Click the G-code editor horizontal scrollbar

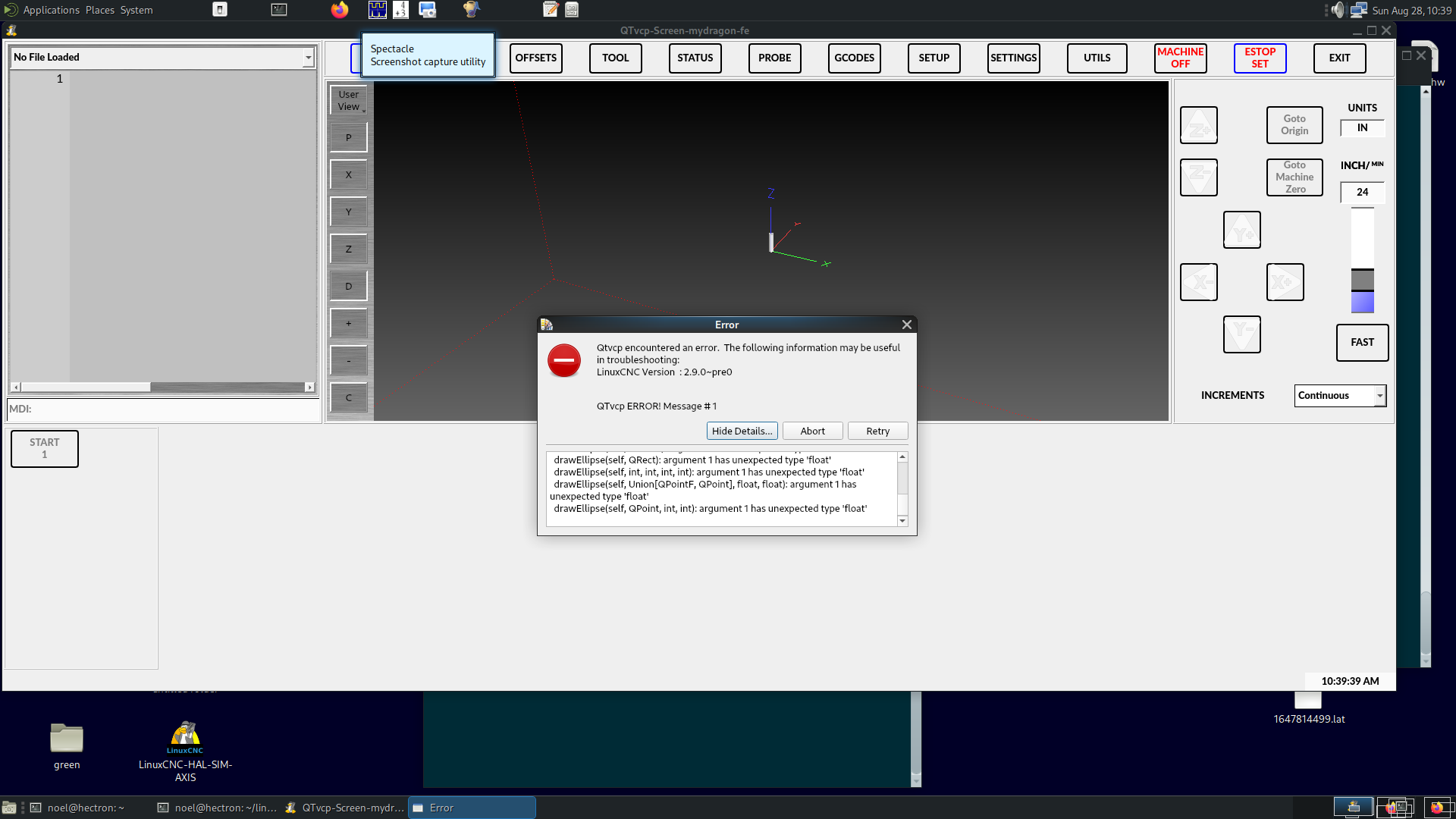pos(162,388)
